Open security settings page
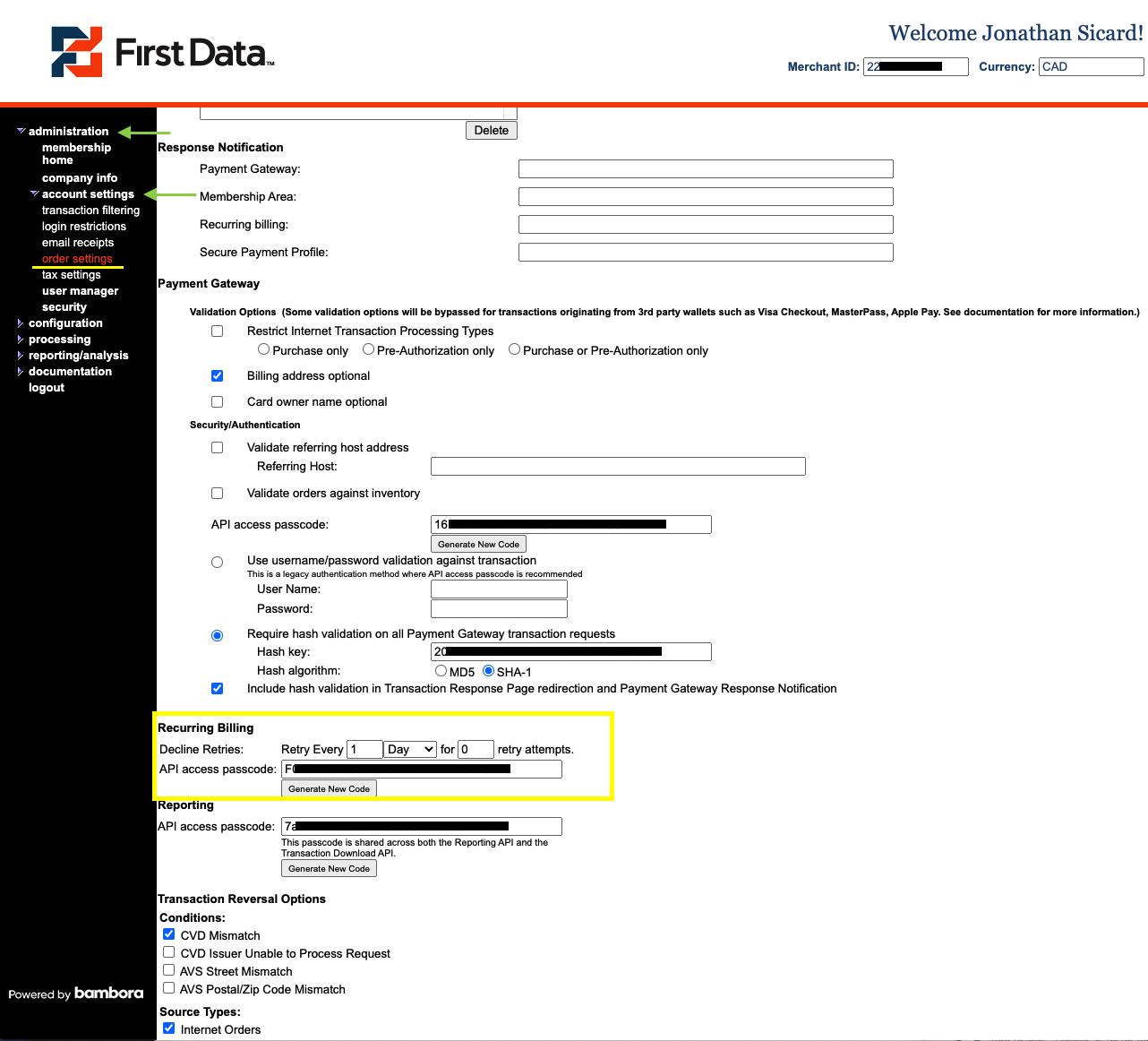 click(x=64, y=307)
